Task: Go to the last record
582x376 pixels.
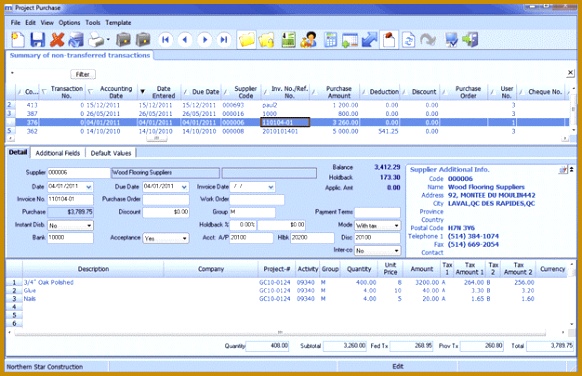Action: tap(224, 40)
